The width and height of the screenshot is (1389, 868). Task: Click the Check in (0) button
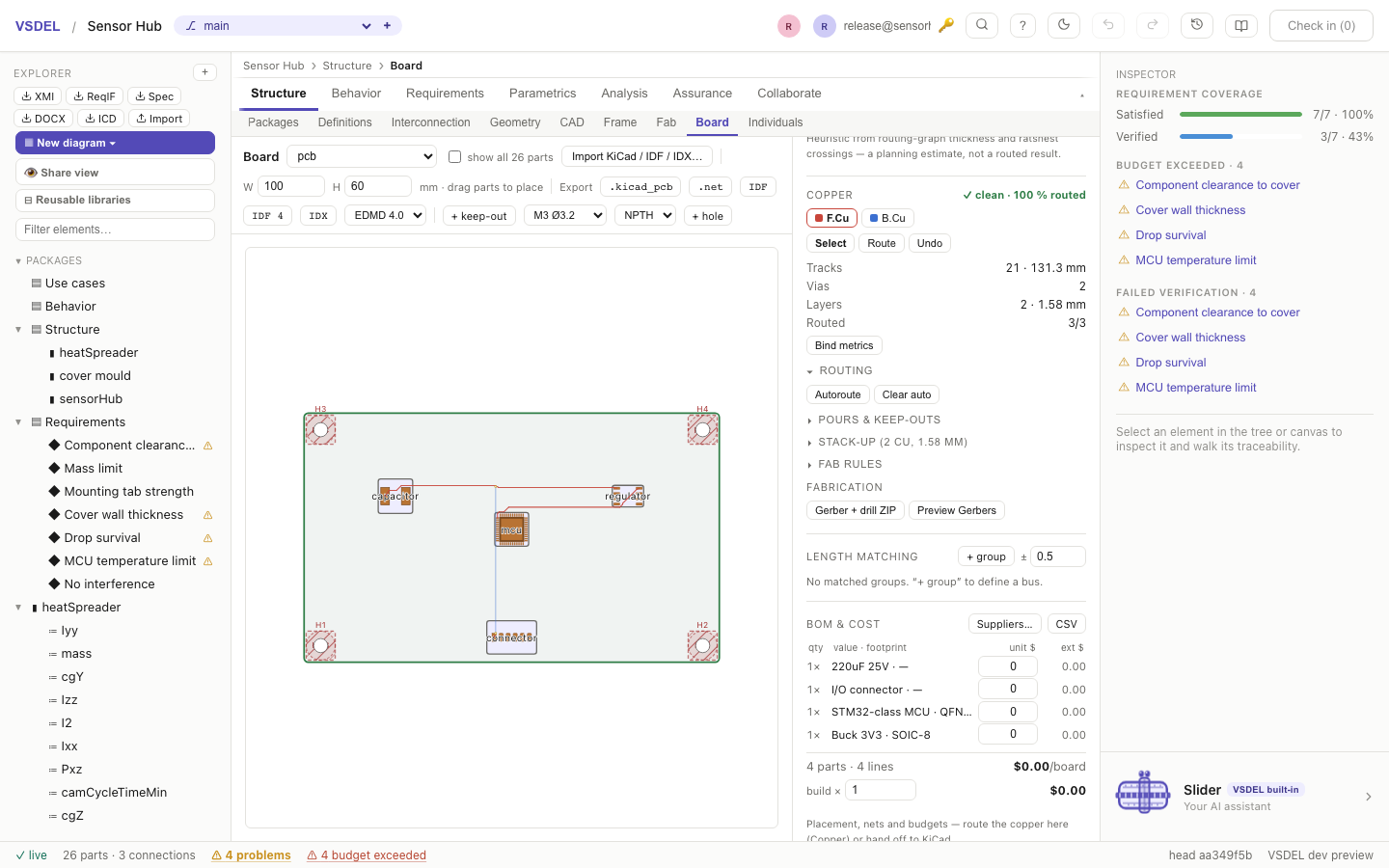click(1321, 26)
